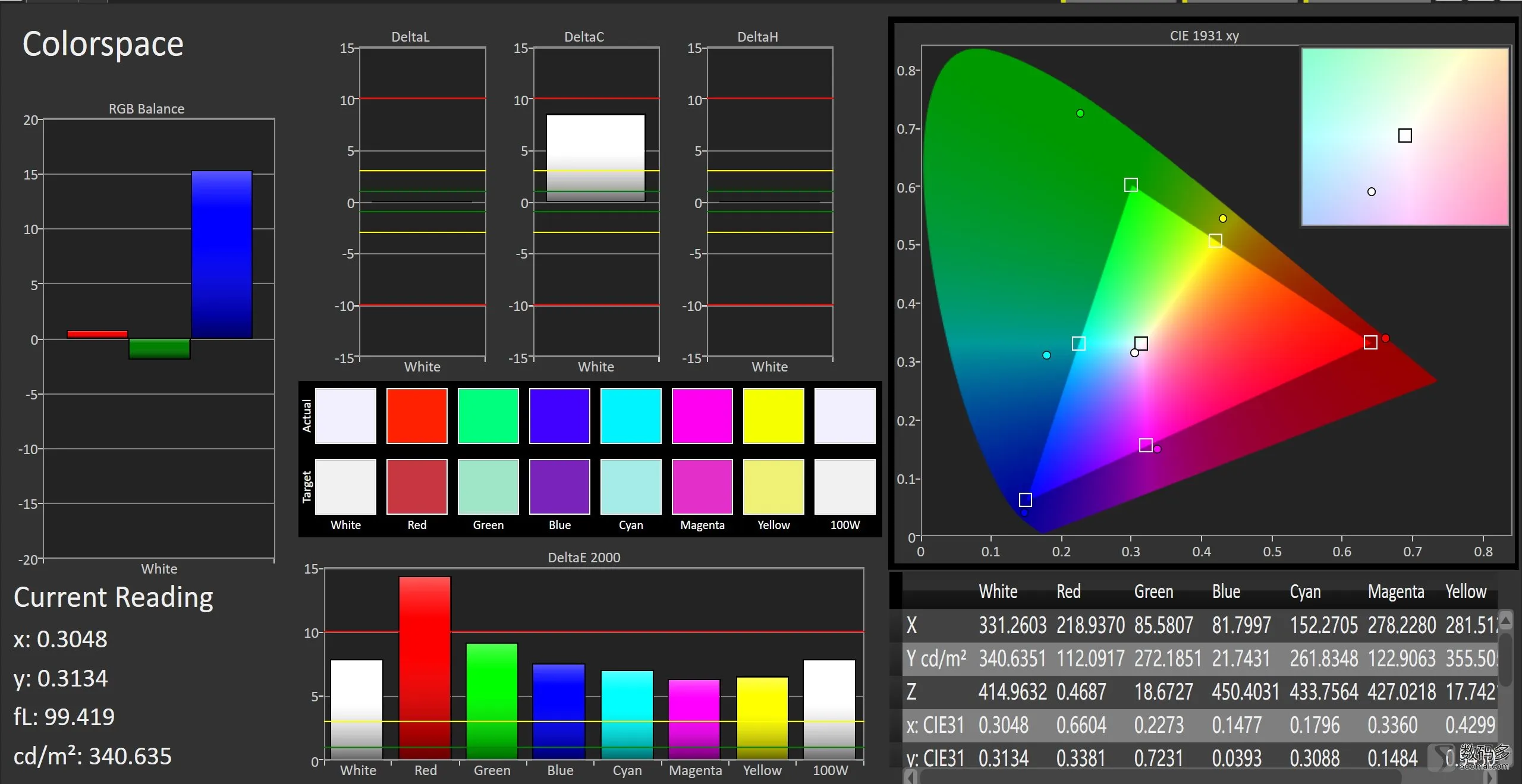Click table cell '427.0218'
This screenshot has width=1522, height=784.
tap(1402, 692)
